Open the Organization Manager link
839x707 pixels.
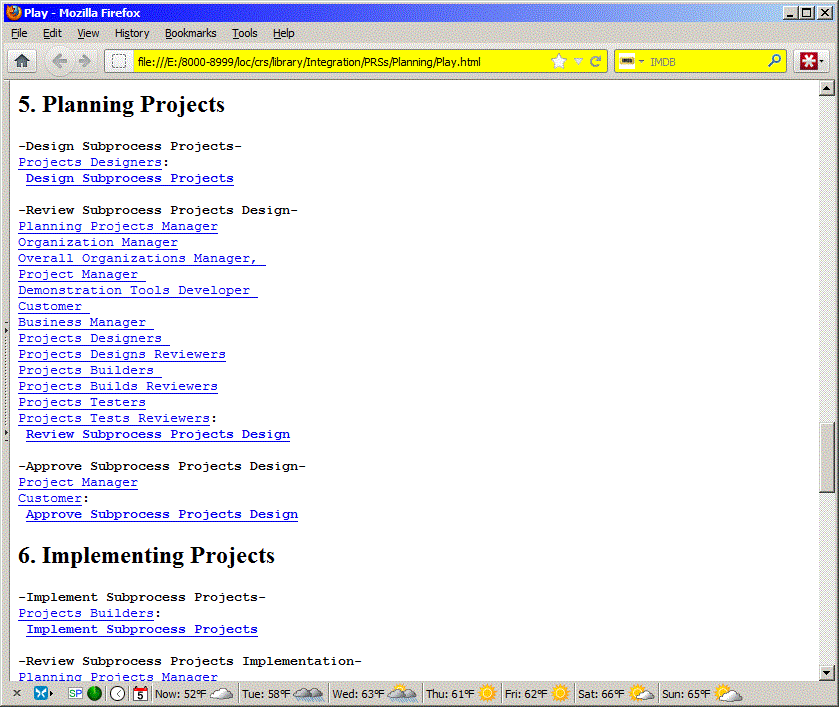tap(98, 242)
